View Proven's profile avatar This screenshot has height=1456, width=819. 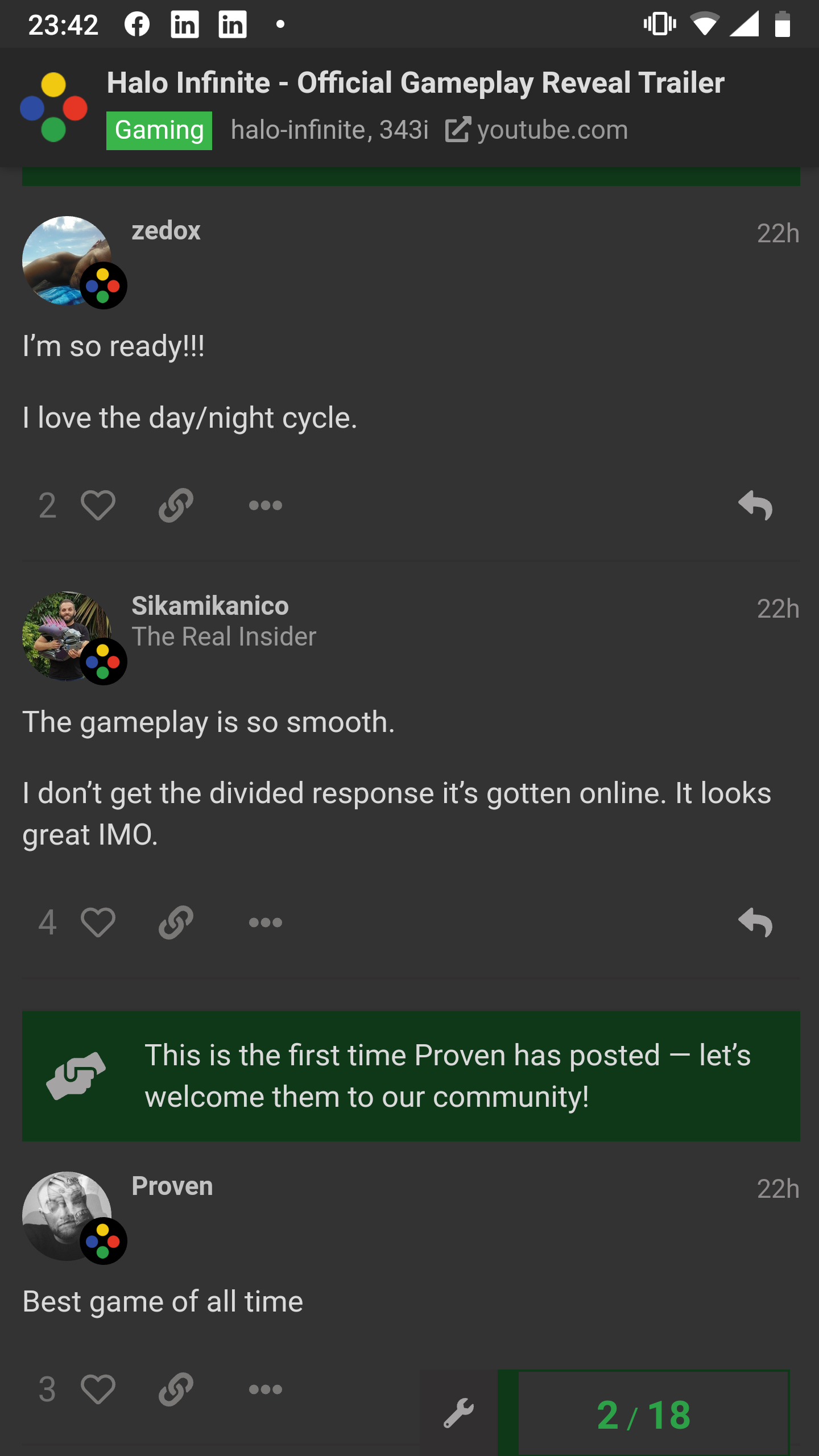pyautogui.click(x=67, y=1216)
